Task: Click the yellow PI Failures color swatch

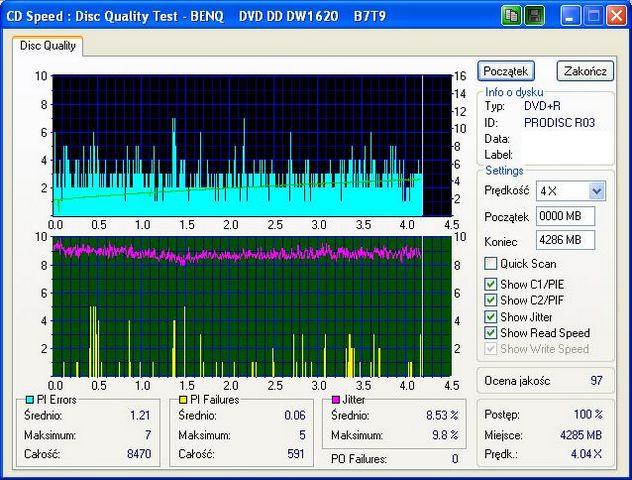Action: coord(183,400)
